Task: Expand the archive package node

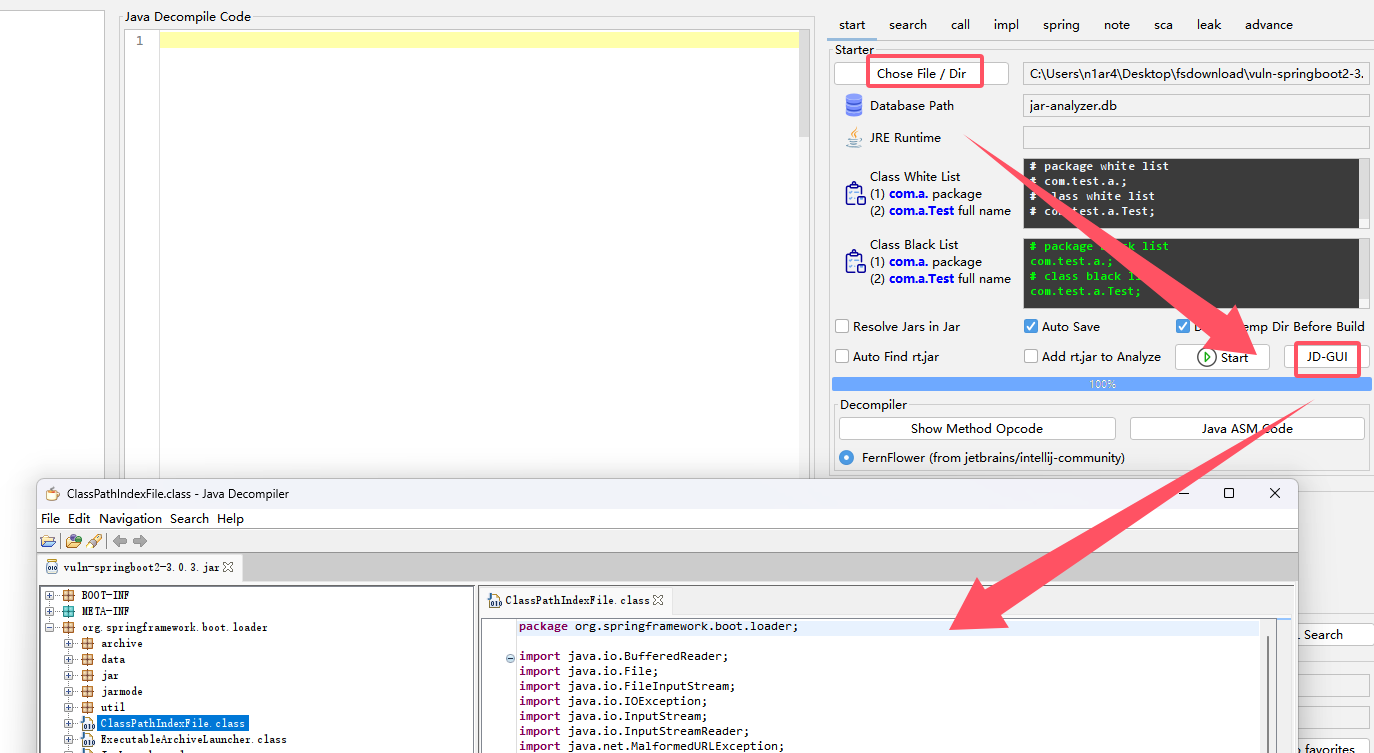Action: tap(69, 643)
